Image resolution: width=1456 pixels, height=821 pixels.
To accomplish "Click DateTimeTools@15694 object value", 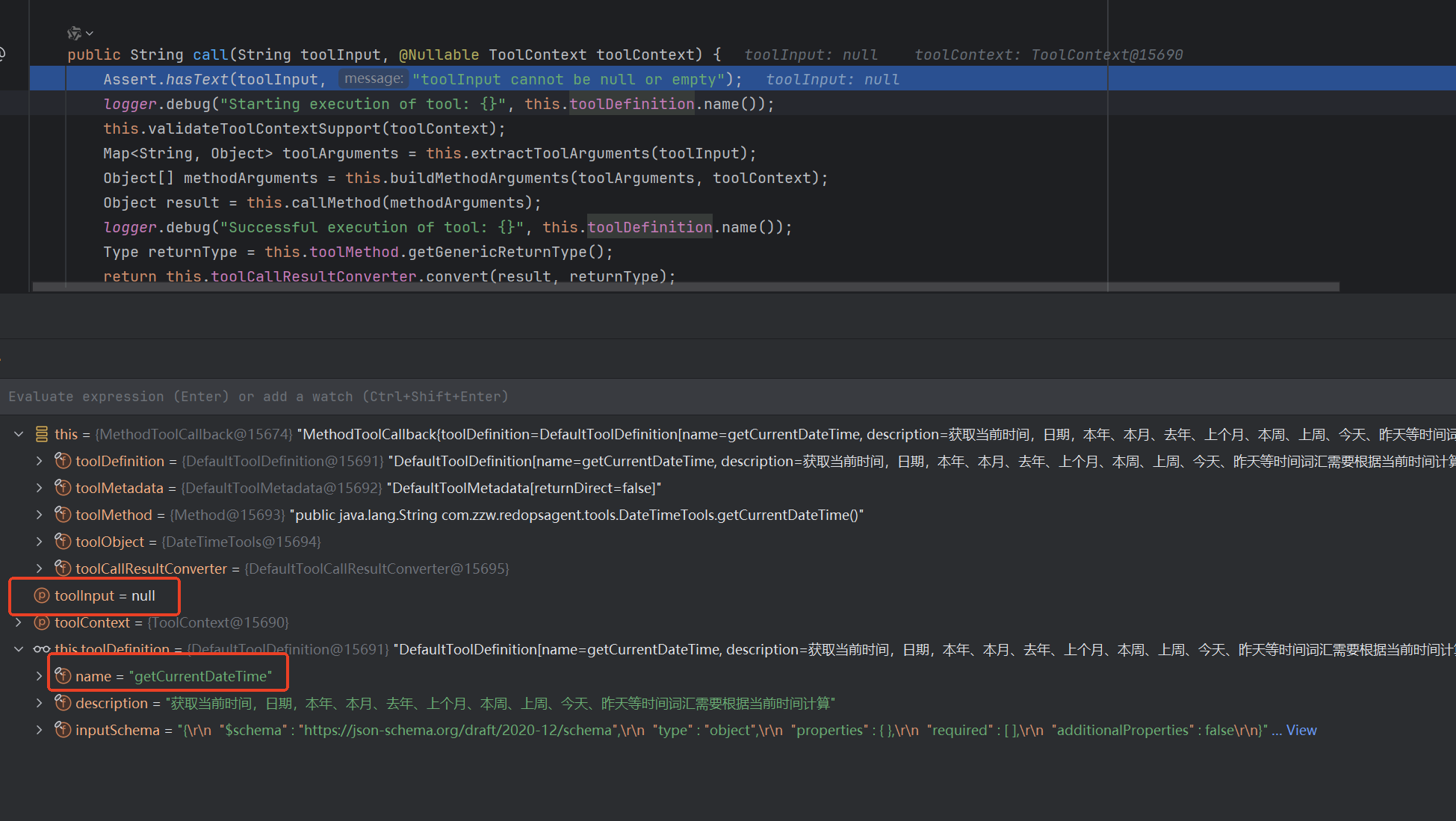I will point(241,542).
